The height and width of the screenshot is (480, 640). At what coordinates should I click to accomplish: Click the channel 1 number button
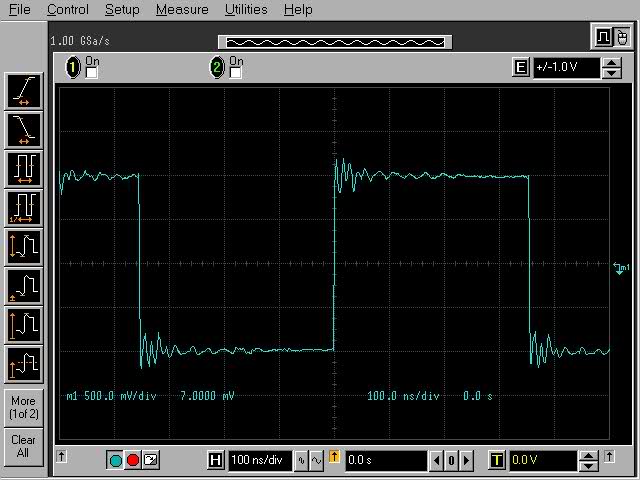pyautogui.click(x=73, y=67)
